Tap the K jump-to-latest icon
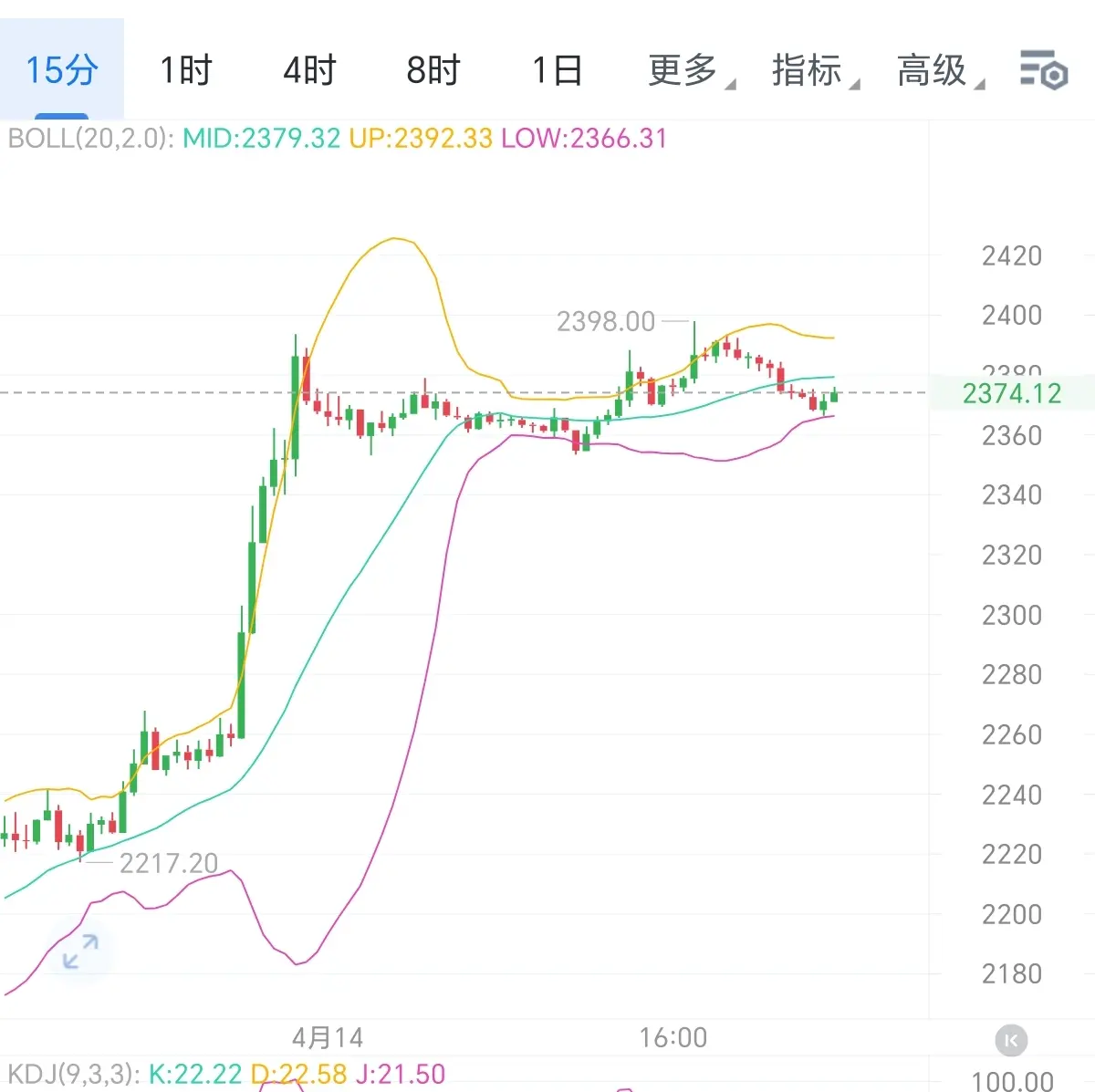The width and height of the screenshot is (1095, 1092). (x=1011, y=1040)
